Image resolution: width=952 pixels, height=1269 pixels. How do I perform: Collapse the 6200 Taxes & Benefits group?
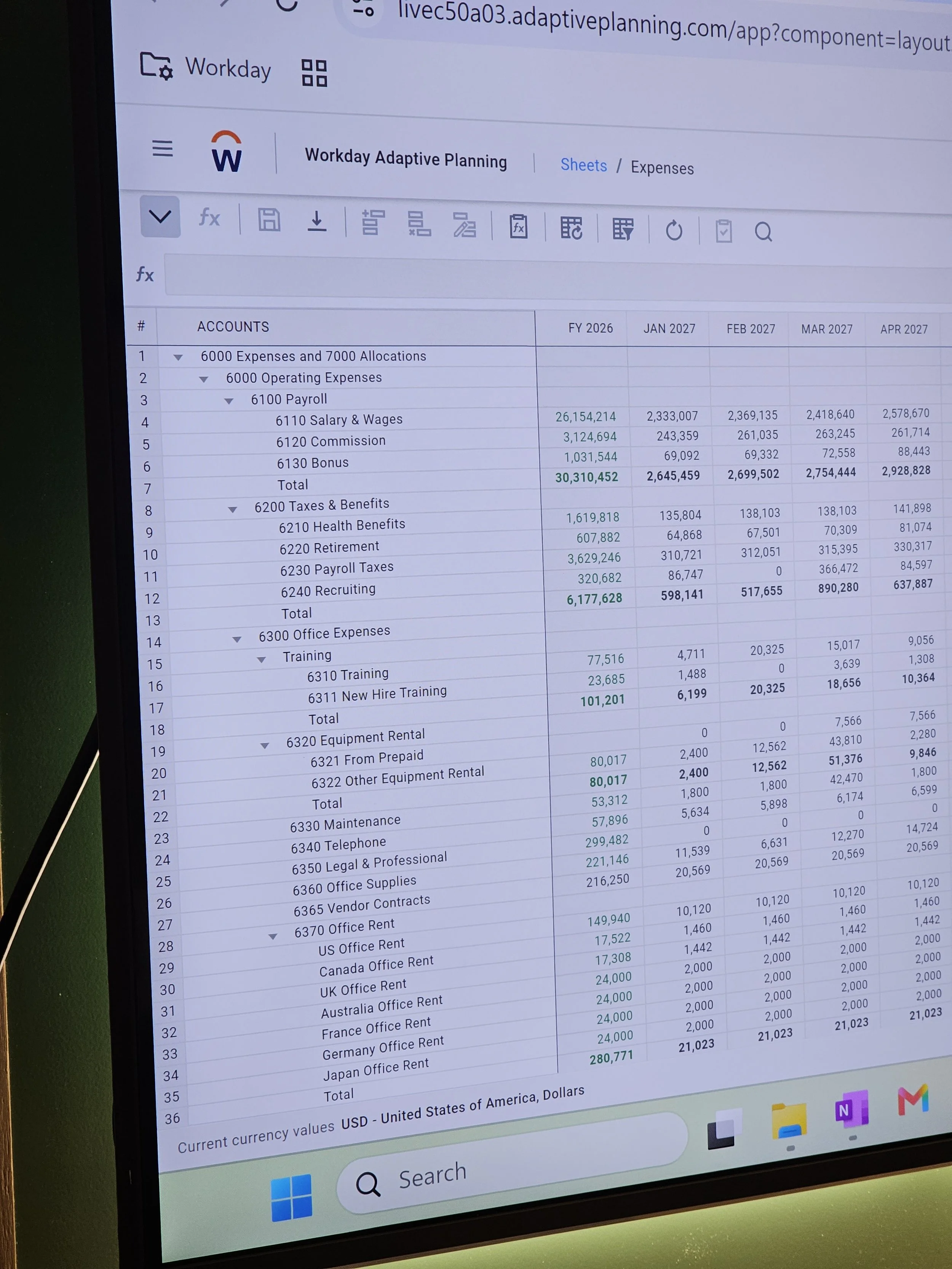[x=232, y=509]
